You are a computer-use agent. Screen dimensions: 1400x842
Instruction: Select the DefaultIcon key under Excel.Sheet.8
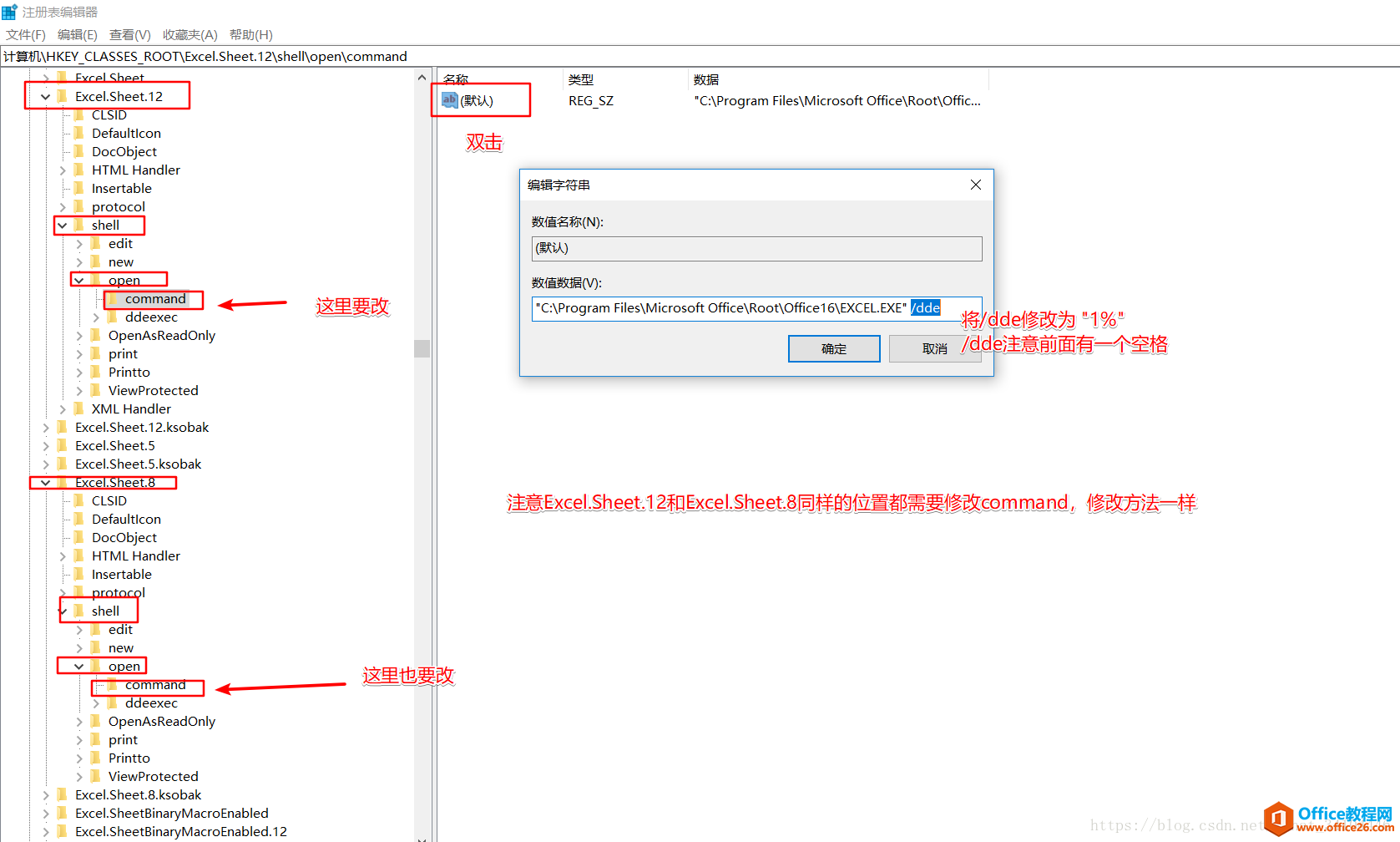(126, 520)
